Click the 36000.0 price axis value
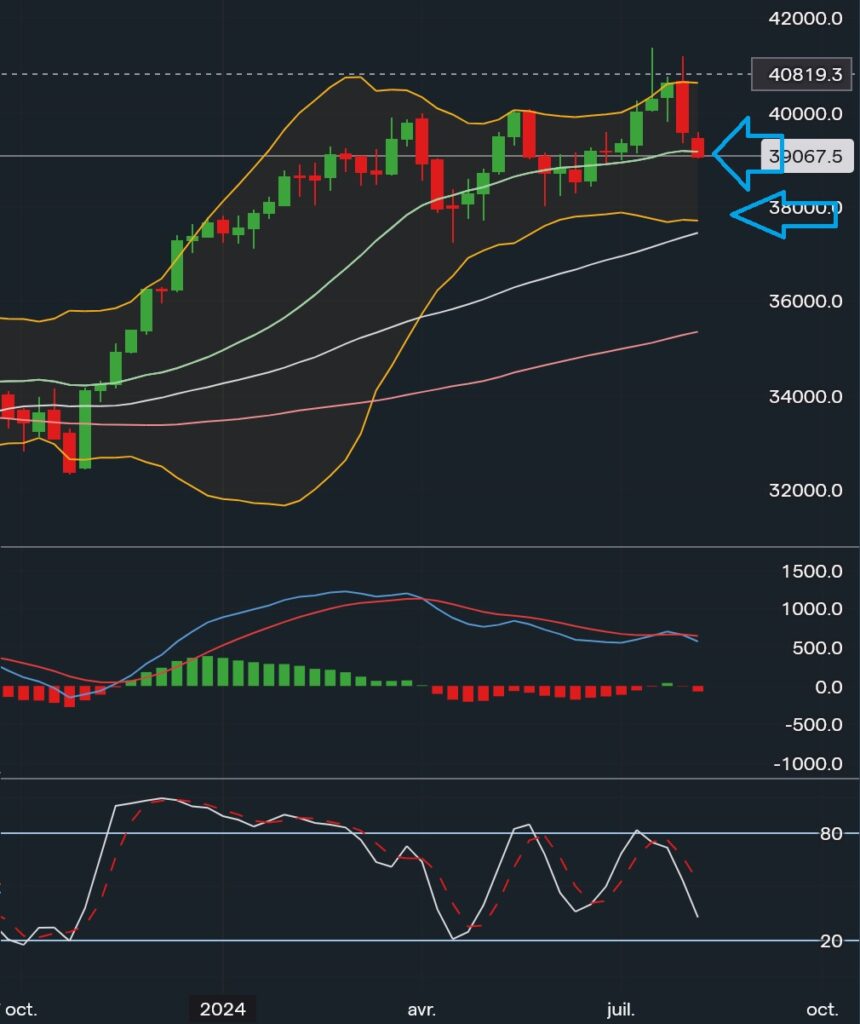860x1024 pixels. [805, 301]
